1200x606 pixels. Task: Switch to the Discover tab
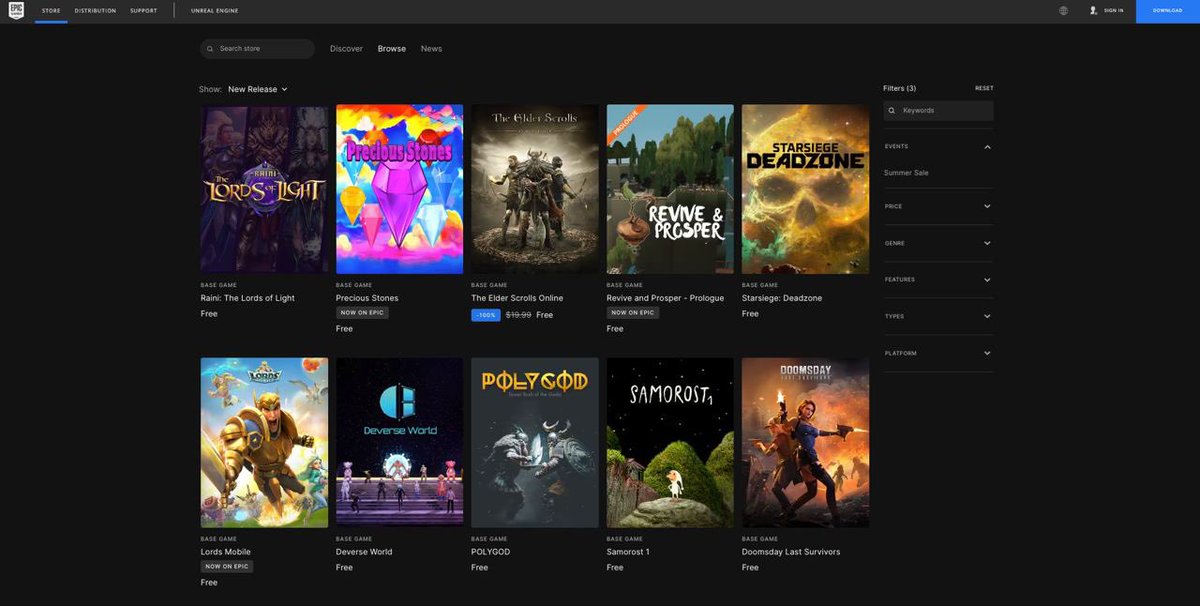346,49
